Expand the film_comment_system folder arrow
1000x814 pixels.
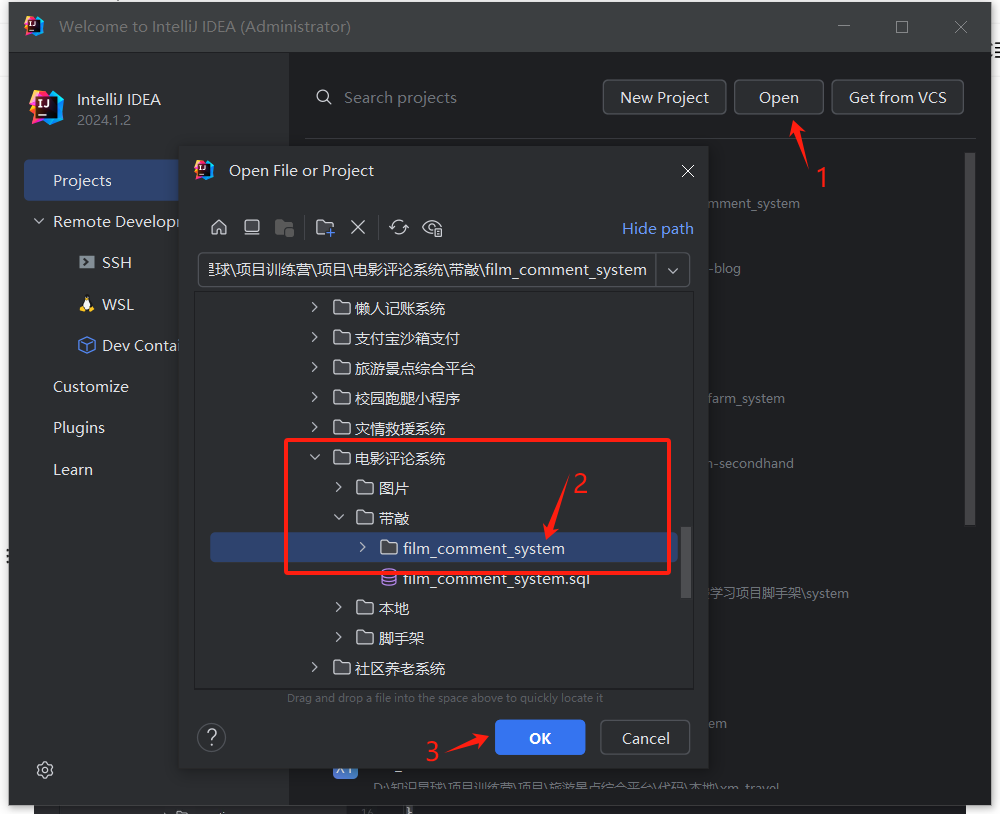click(x=362, y=547)
